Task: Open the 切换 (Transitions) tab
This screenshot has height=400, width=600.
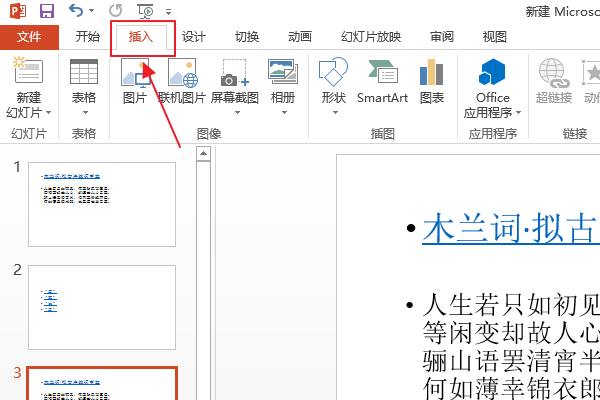Action: click(x=247, y=37)
